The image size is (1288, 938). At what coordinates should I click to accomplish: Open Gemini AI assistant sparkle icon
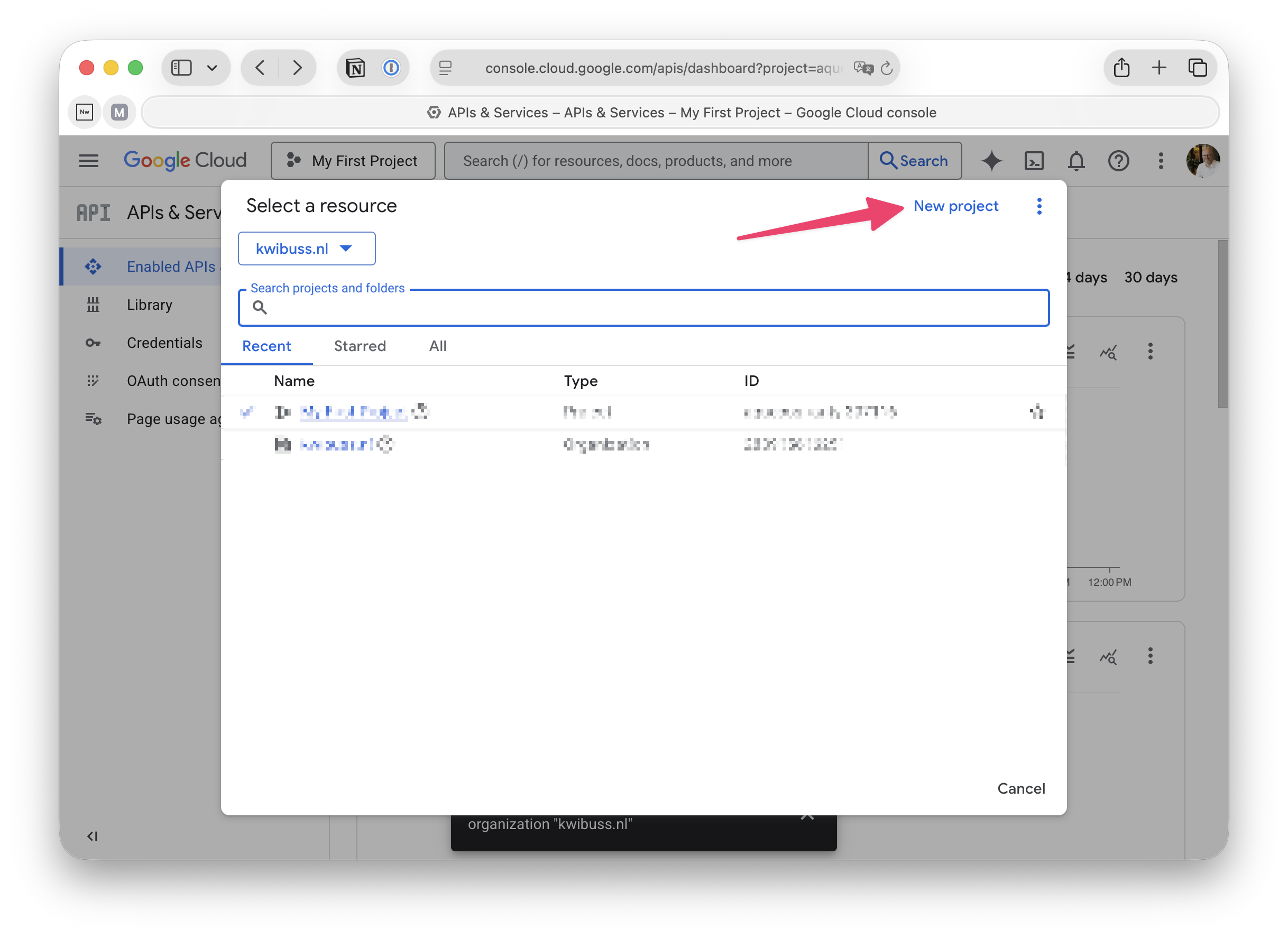tap(991, 161)
